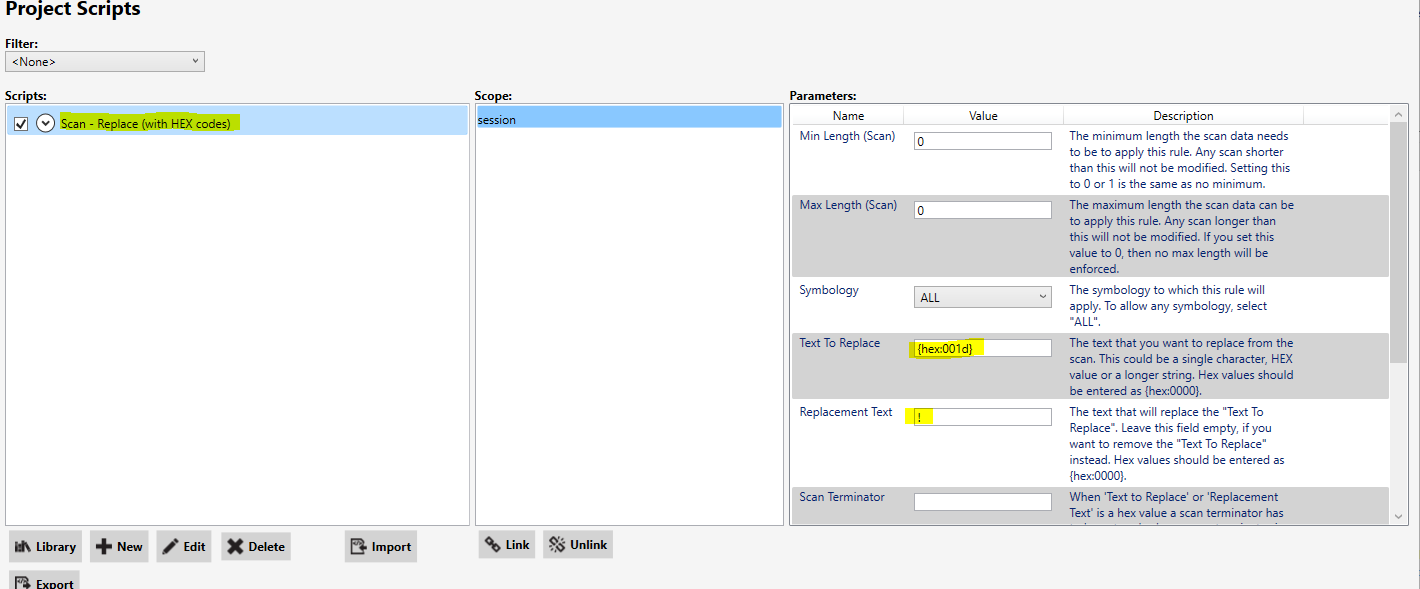Viewport: 1420px width, 589px height.
Task: Click the Max Length (Scan) value field
Action: [982, 209]
